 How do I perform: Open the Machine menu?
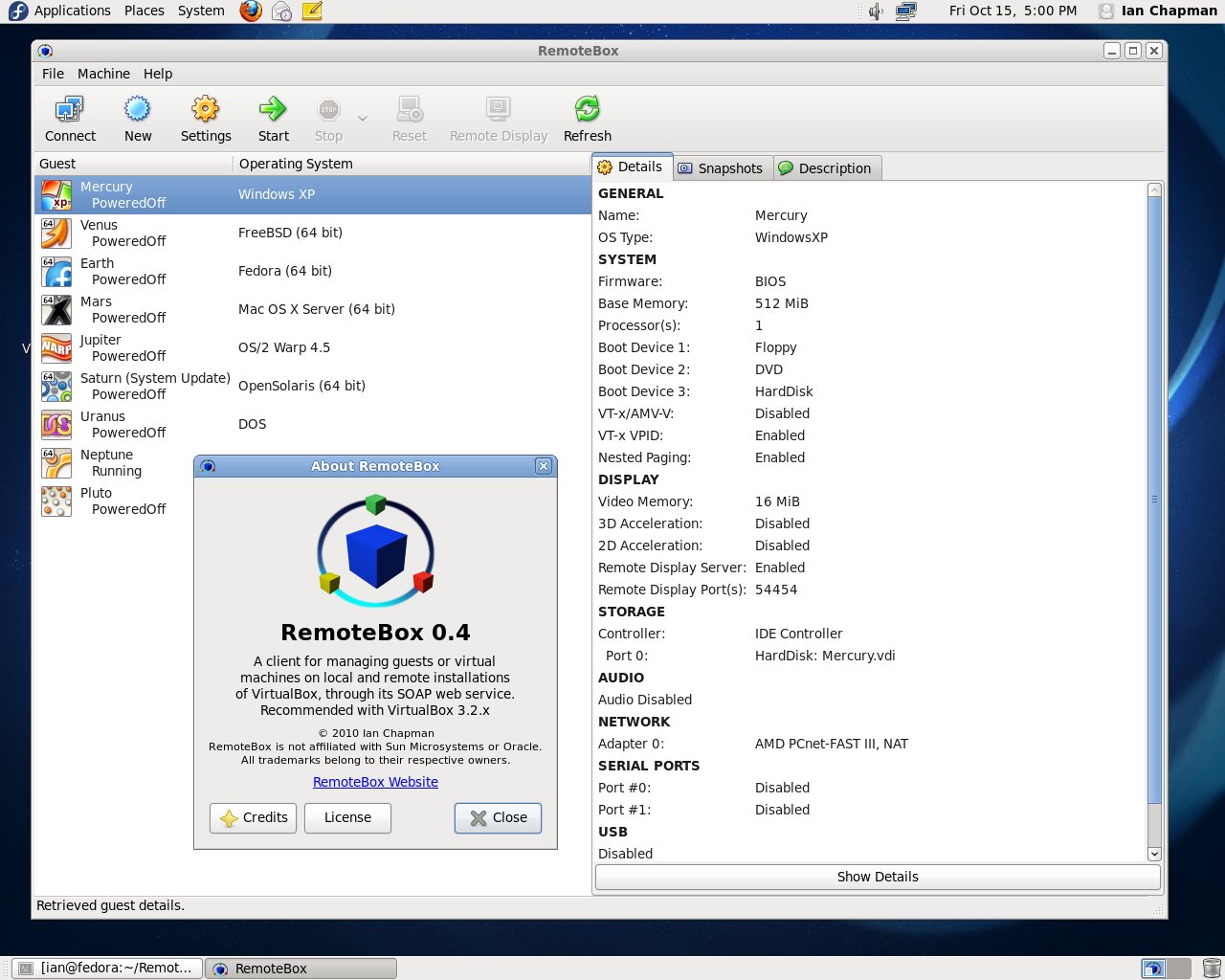click(103, 74)
